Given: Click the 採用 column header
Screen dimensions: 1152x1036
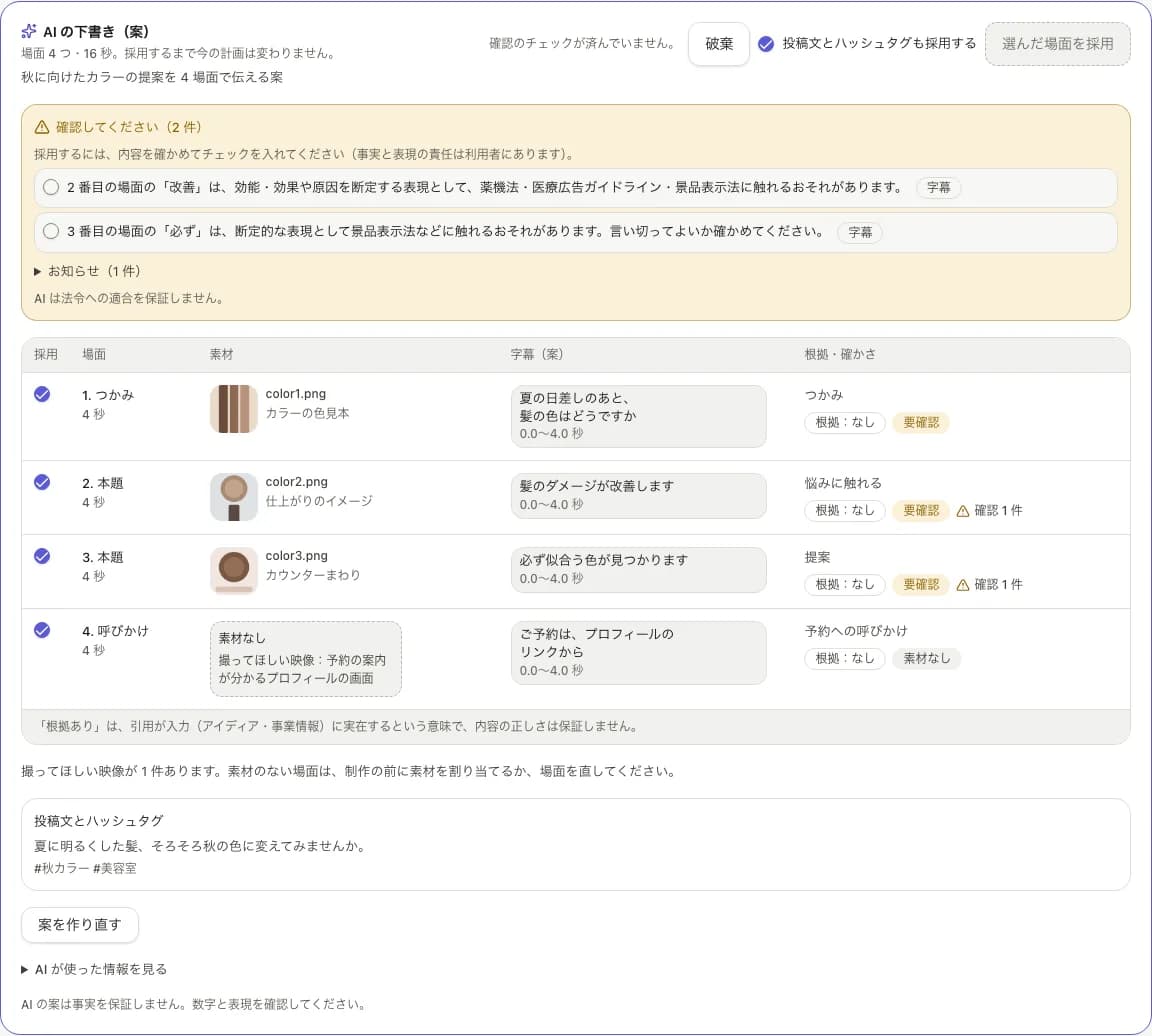Looking at the screenshot, I should (46, 354).
